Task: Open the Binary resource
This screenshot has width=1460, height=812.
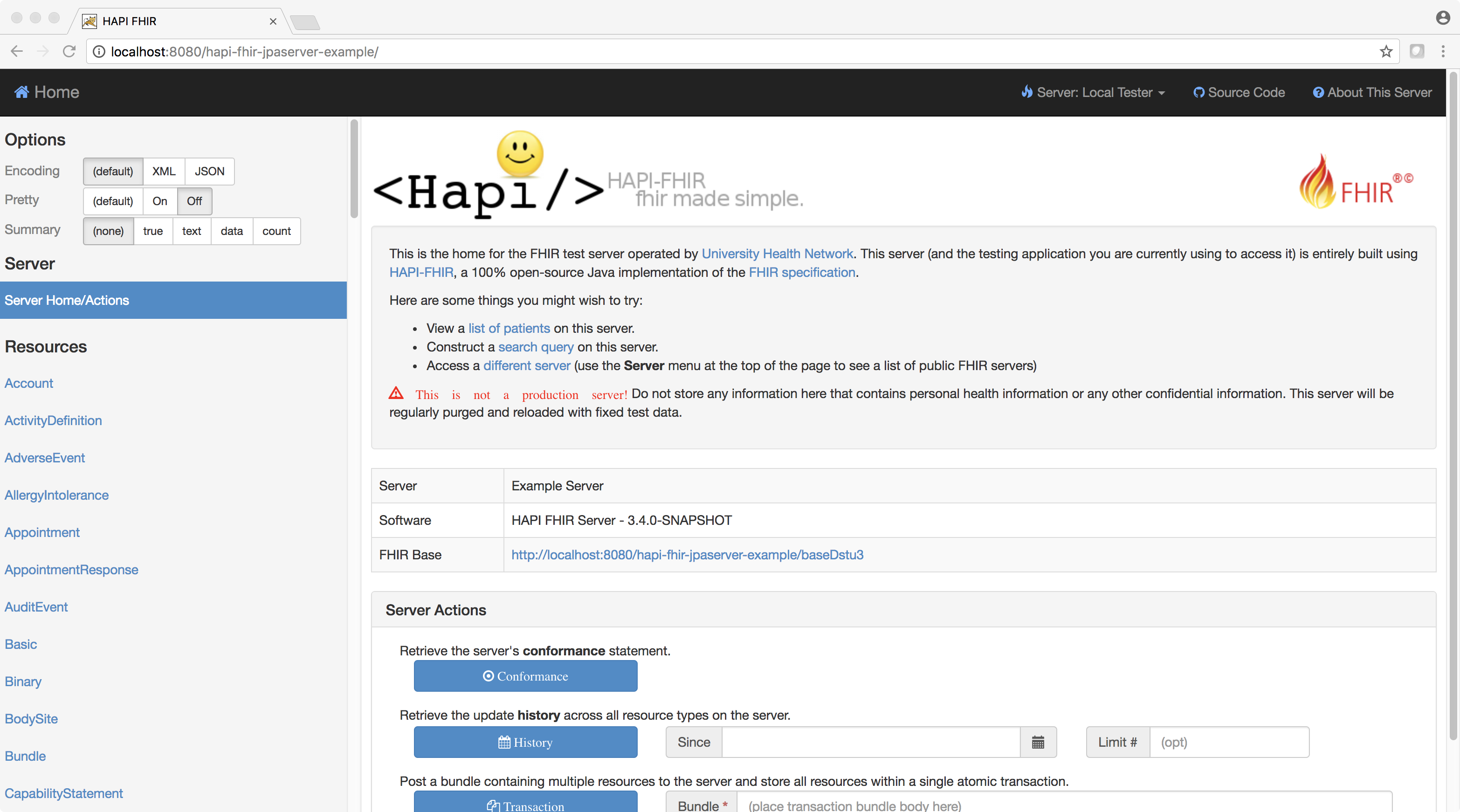Action: point(23,681)
